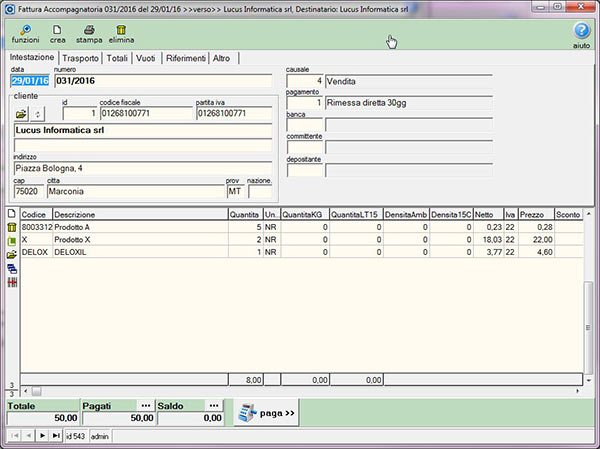Click the depositante code field
600x449 pixels.
coord(305,170)
